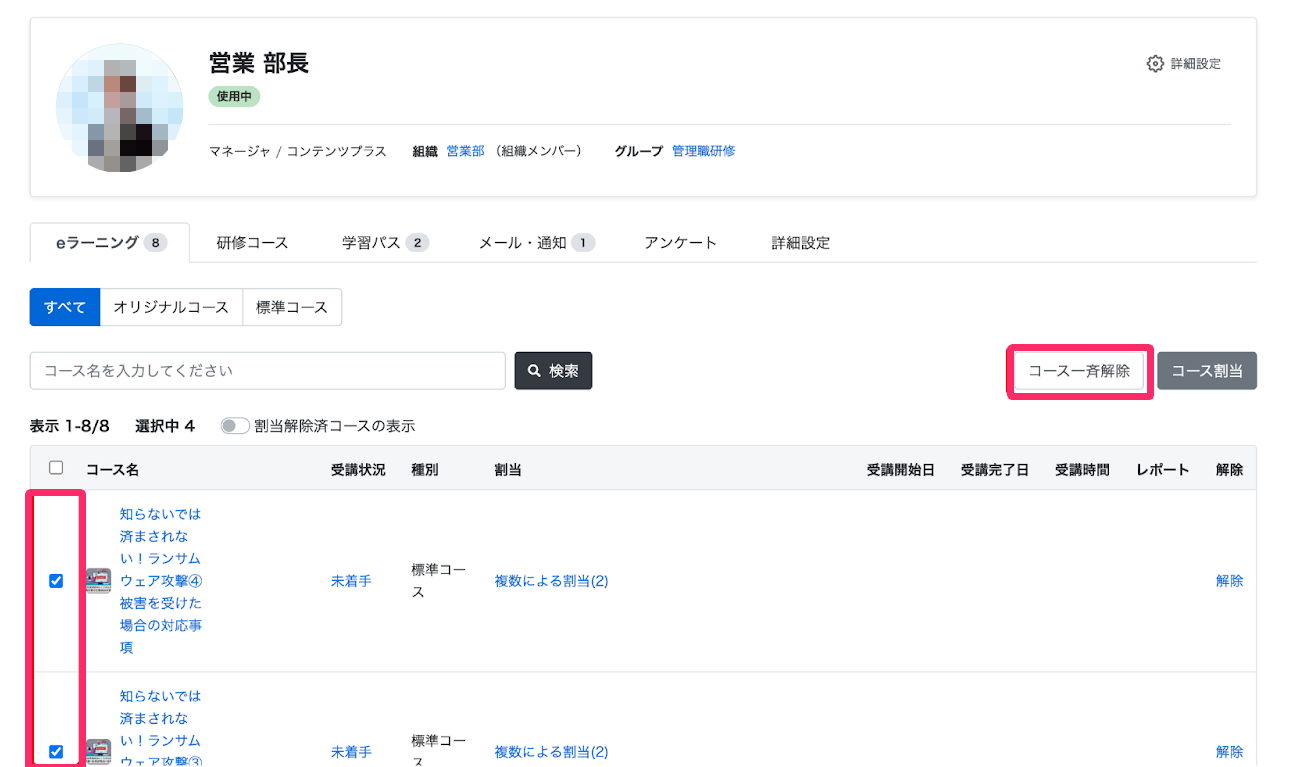The image size is (1291, 767).
Task: Click 未着手 status for ランサムウェア攻撃④
Action: [x=351, y=581]
